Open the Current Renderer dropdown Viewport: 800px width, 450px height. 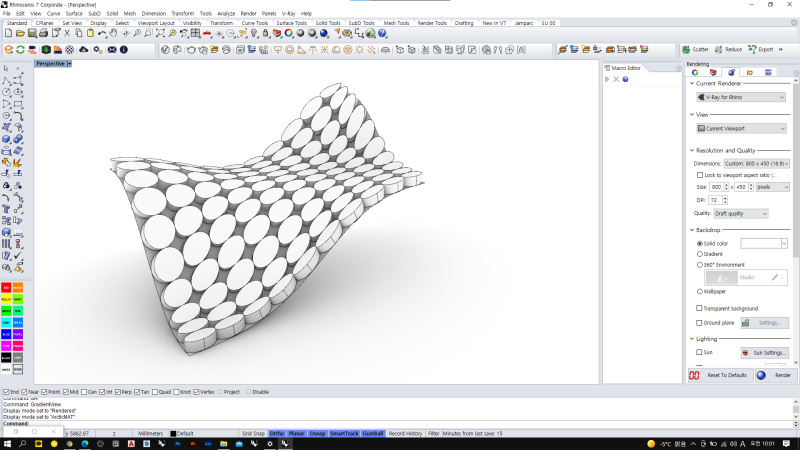click(x=742, y=97)
